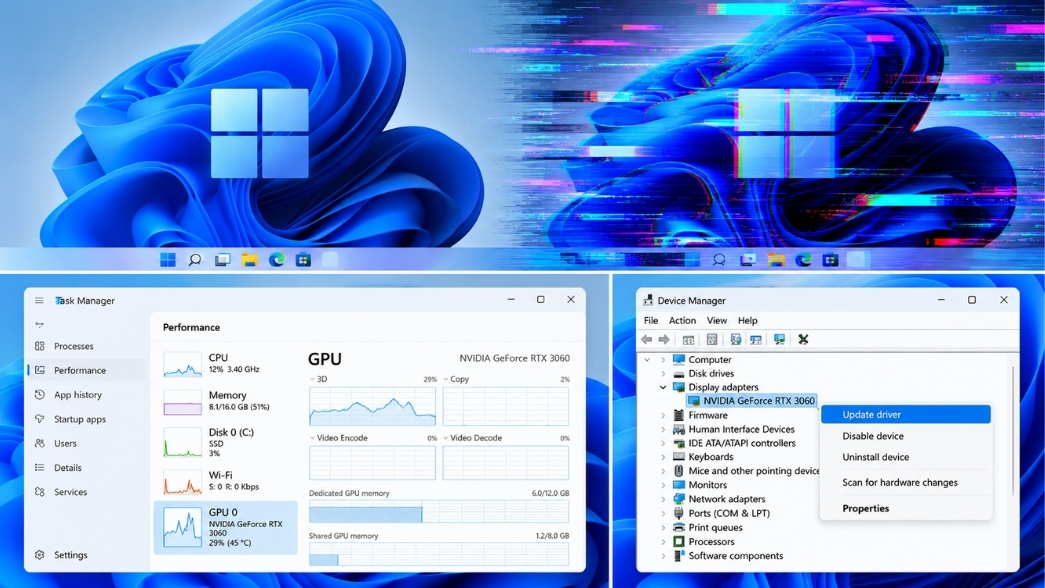Open the View menu in Device Manager
Screen dimensions: 1045x588
(716, 321)
